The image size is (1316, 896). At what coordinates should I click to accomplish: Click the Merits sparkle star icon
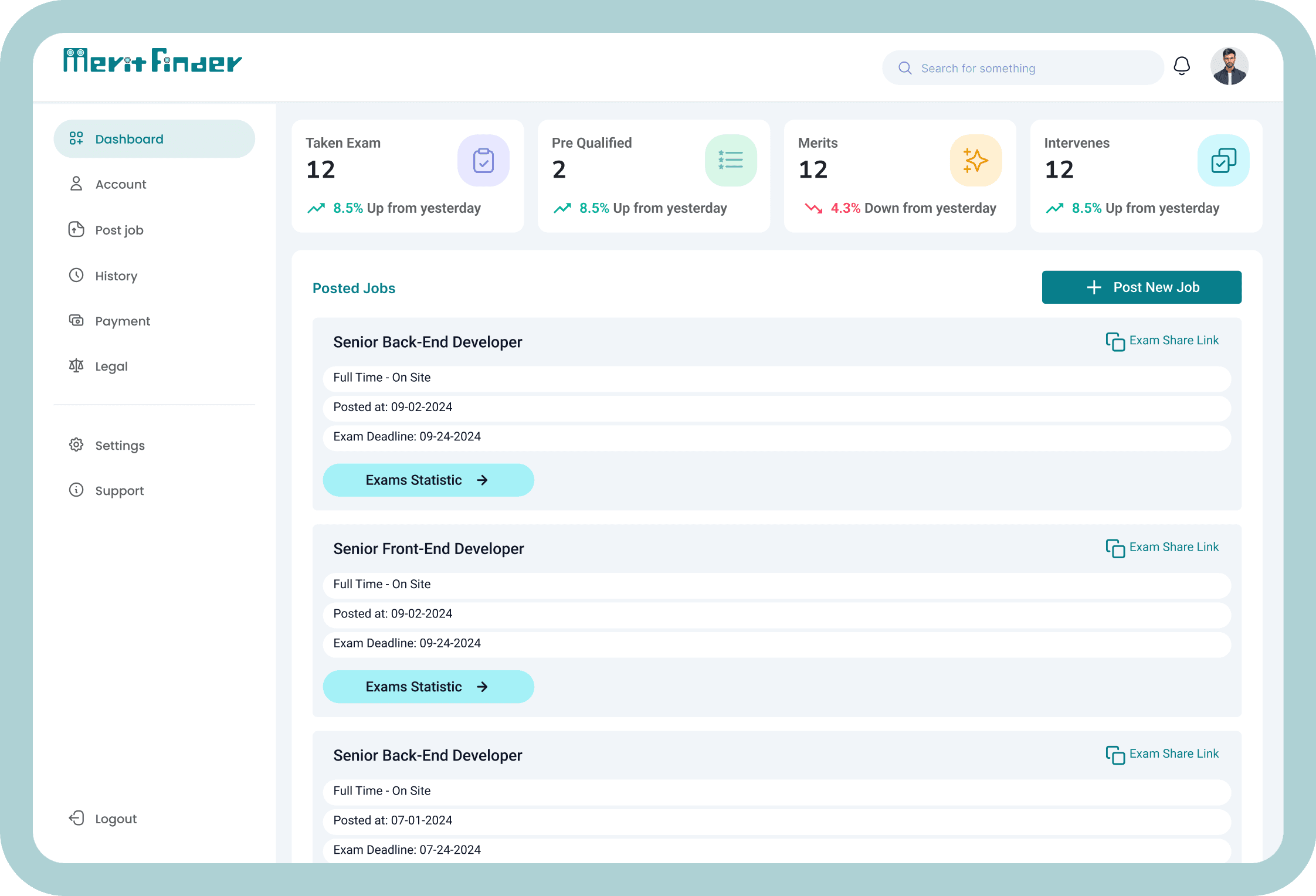point(976,161)
